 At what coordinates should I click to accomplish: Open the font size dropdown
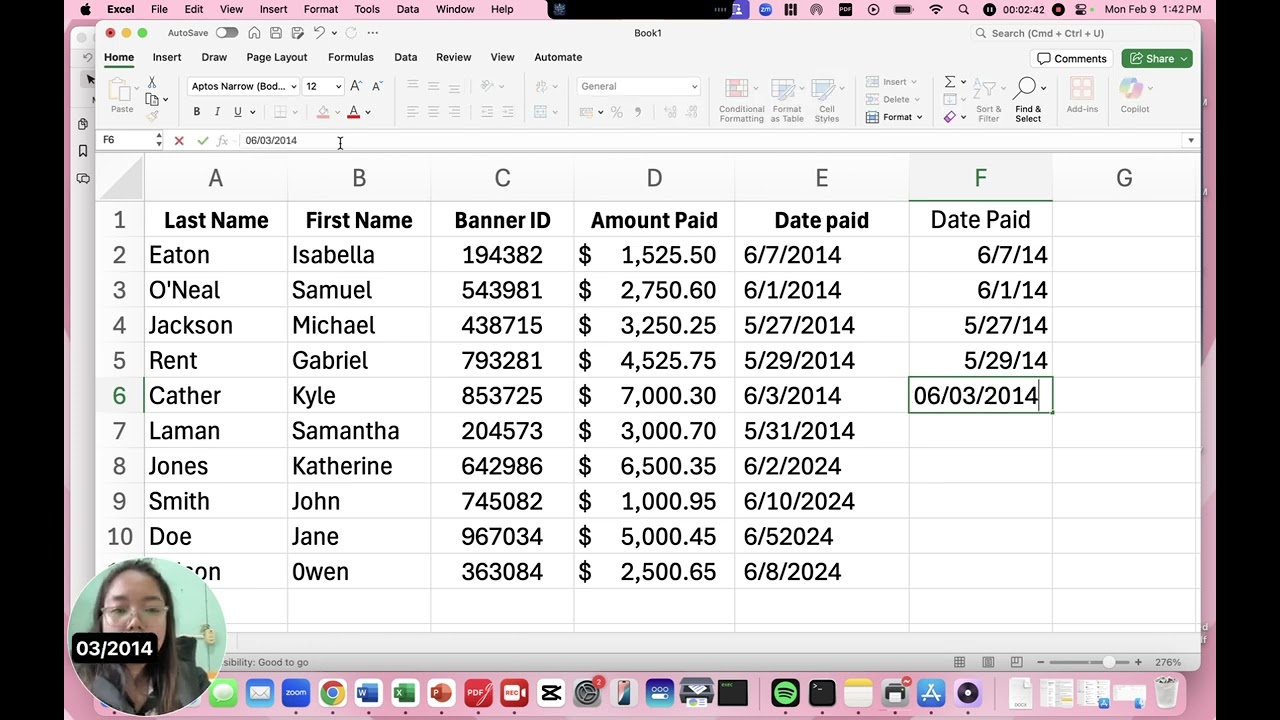(338, 86)
